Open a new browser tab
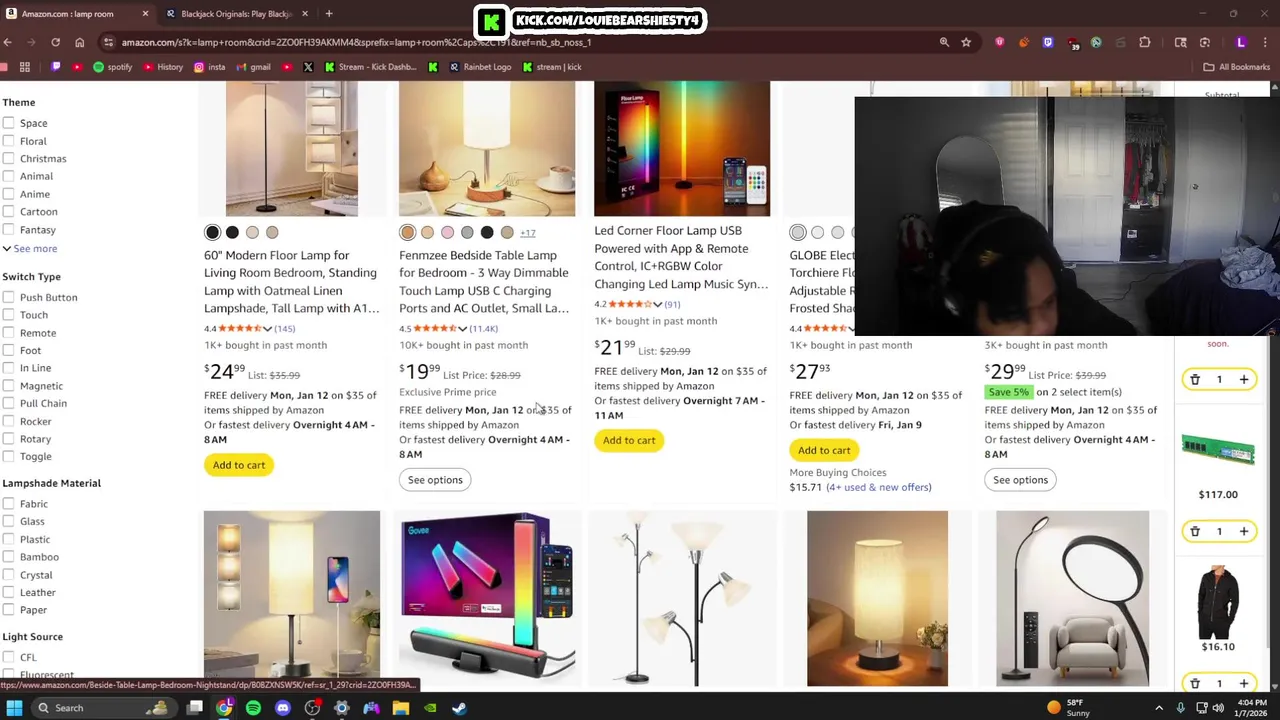 pos(329,14)
